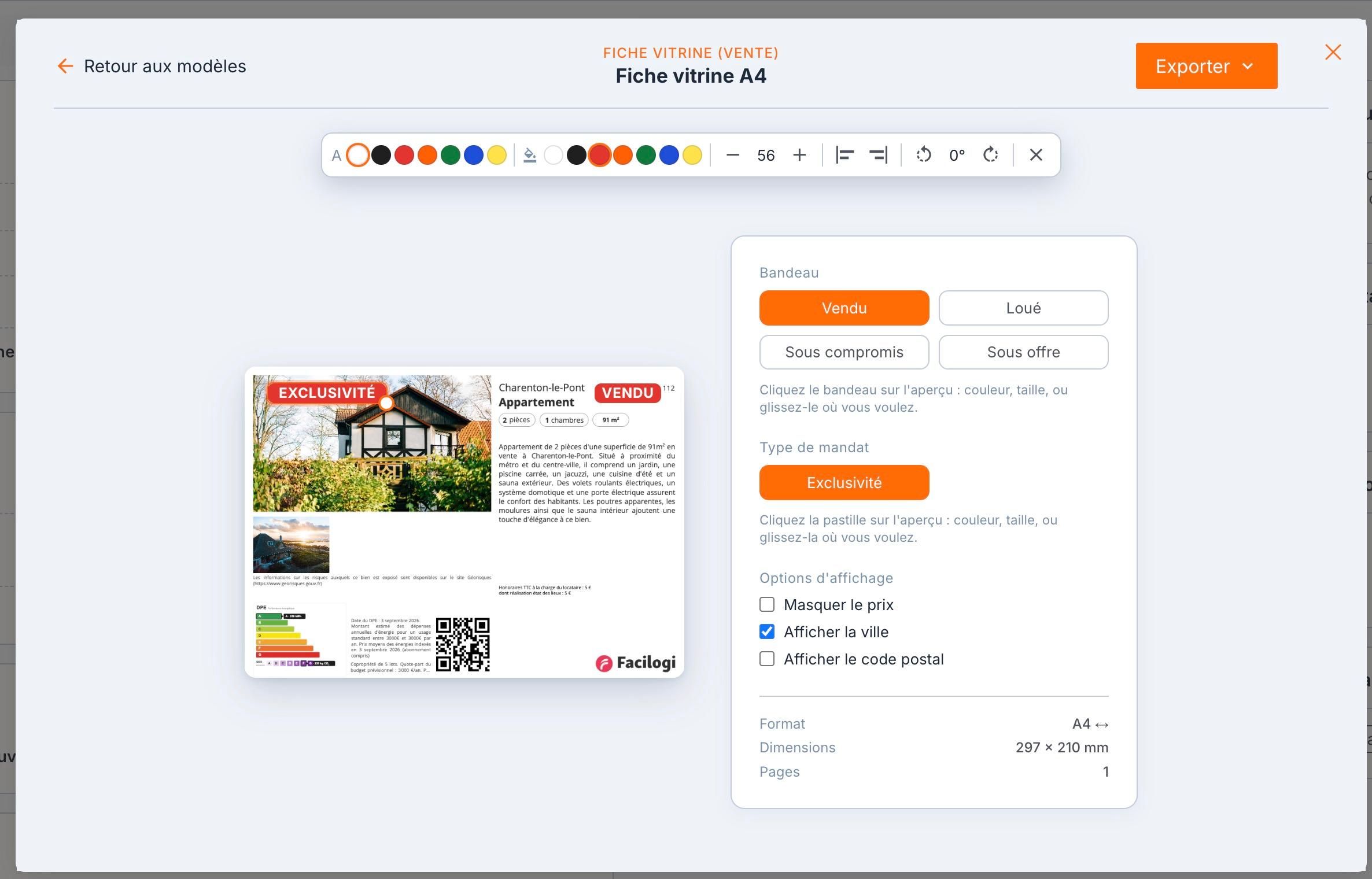The width and height of the screenshot is (1372, 879).
Task: Align the banner to the left
Action: tap(844, 155)
